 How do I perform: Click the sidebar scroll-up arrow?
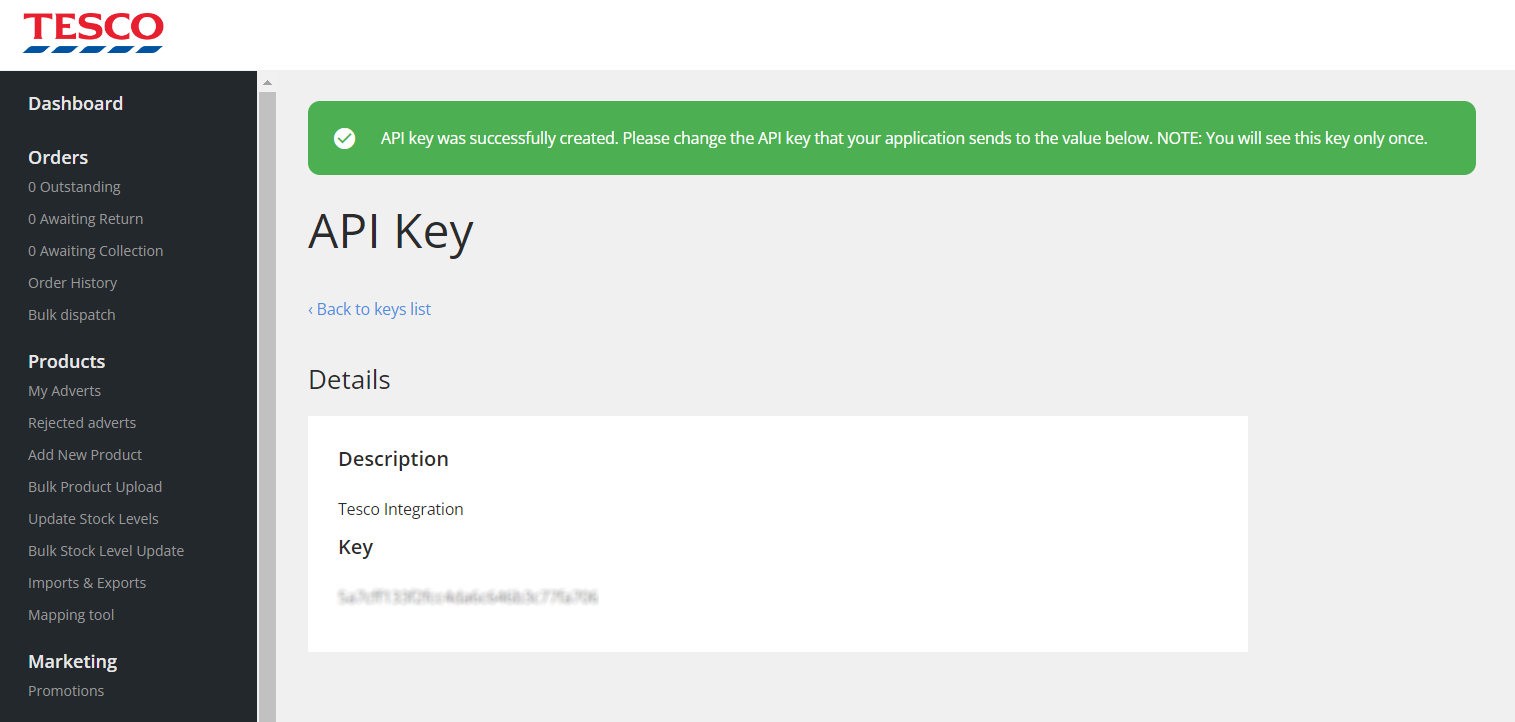[267, 82]
